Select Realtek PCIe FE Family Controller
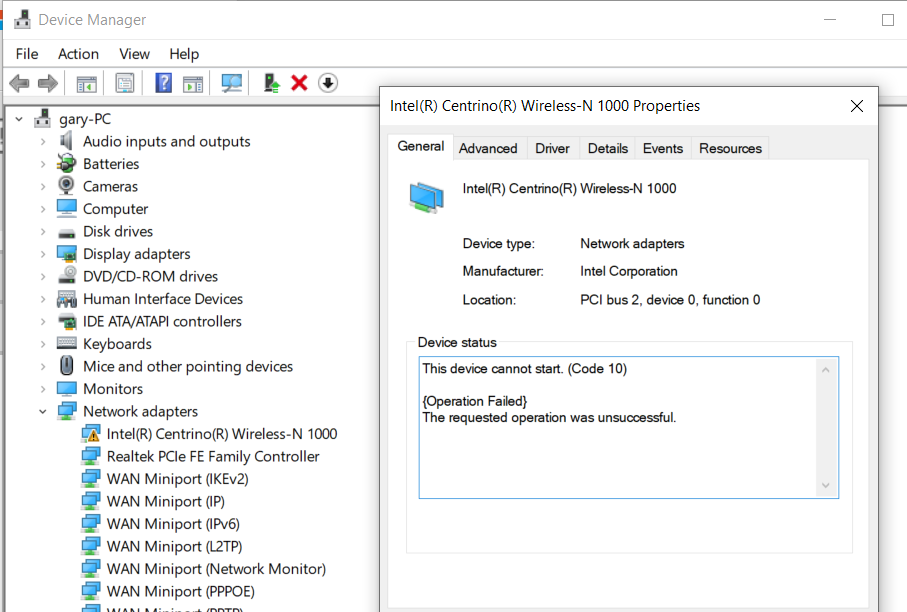 tap(213, 456)
